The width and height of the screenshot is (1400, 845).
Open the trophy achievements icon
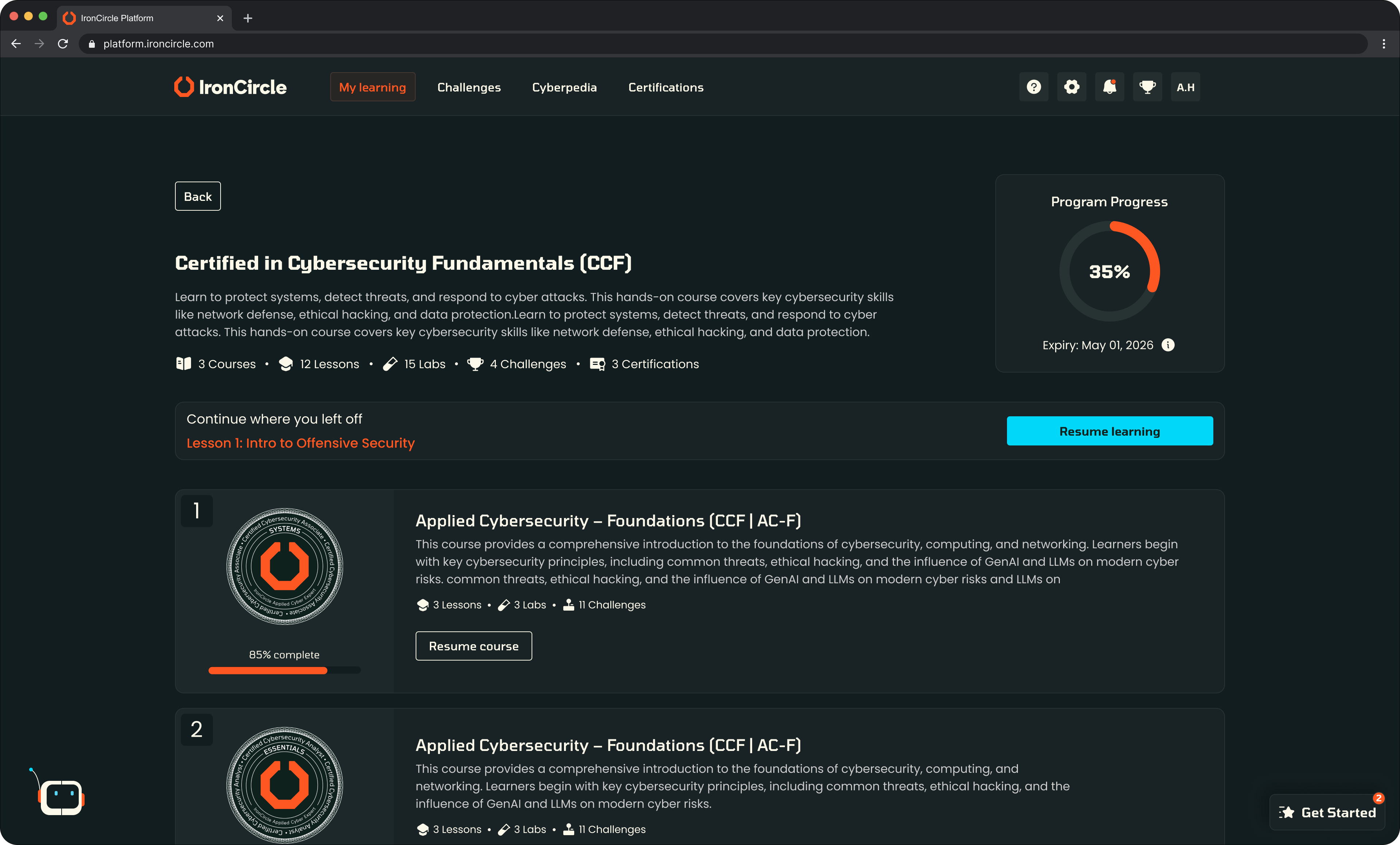point(1147,87)
